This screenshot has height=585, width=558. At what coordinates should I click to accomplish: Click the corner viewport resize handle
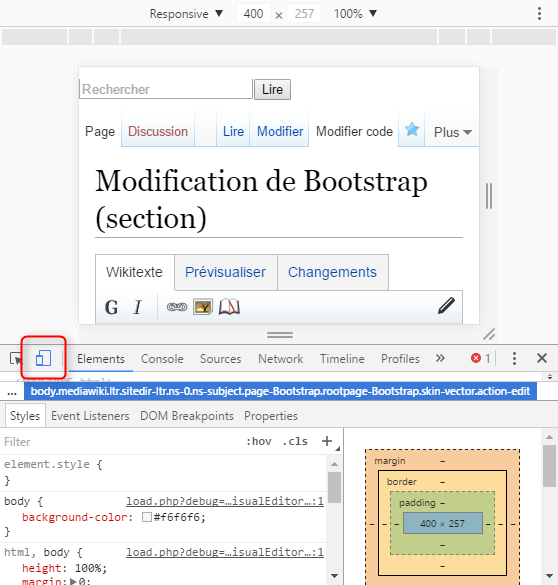point(489,334)
